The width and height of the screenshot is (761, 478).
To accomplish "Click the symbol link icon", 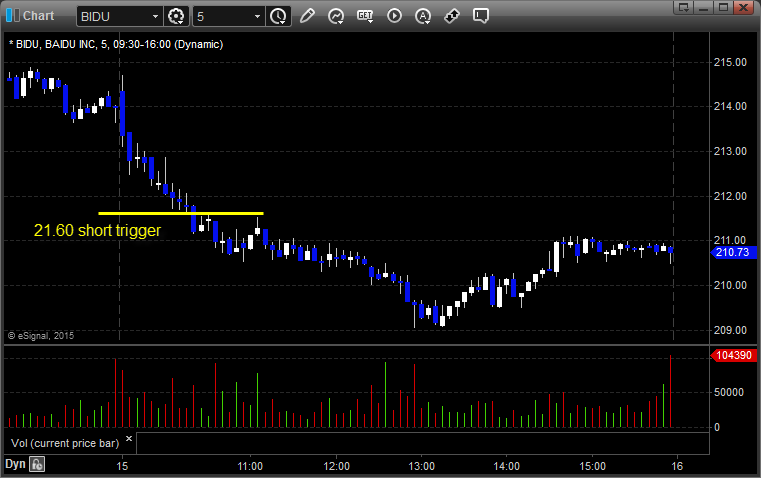I will [x=452, y=16].
